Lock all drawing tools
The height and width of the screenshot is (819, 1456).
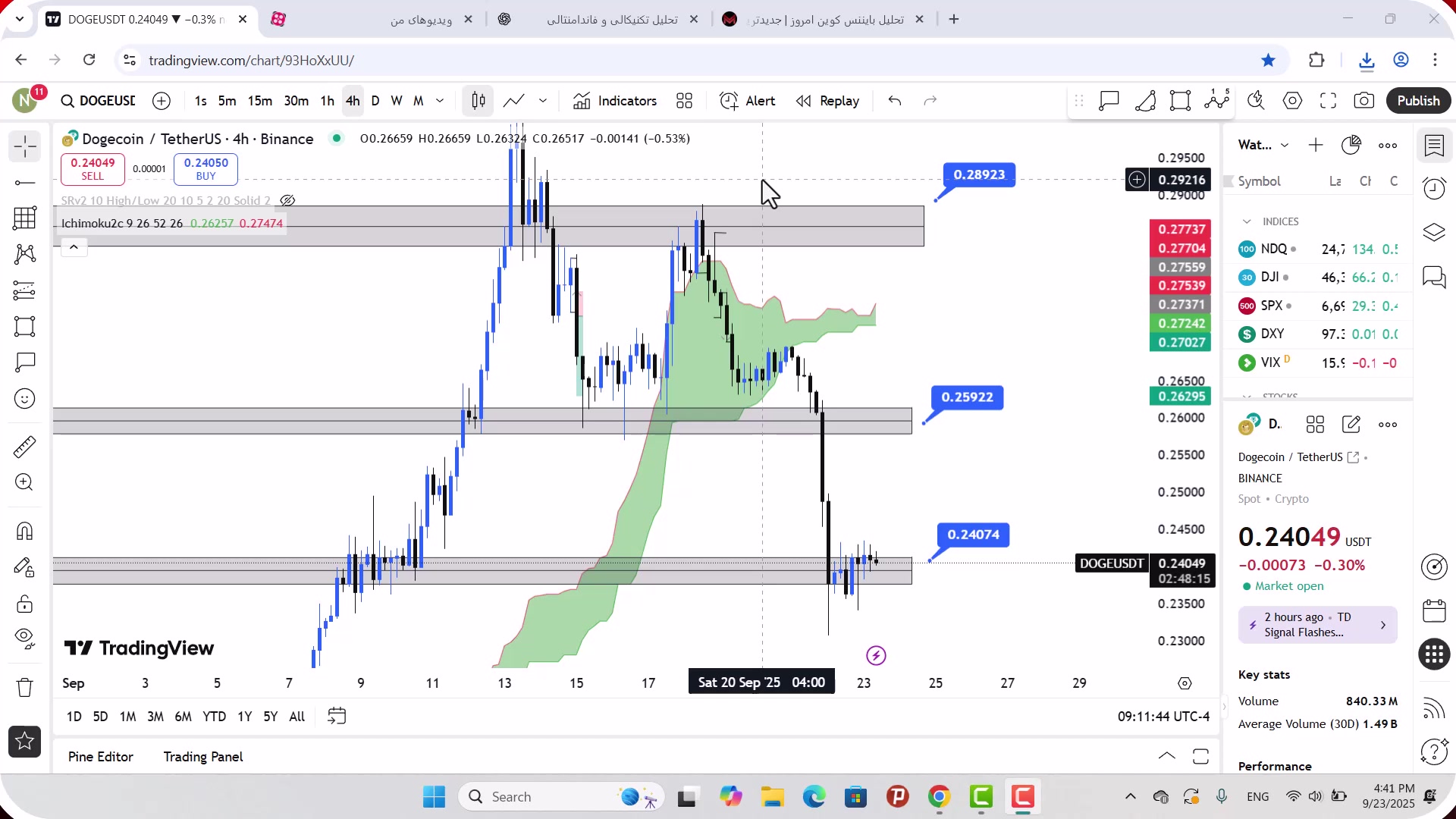coord(25,604)
